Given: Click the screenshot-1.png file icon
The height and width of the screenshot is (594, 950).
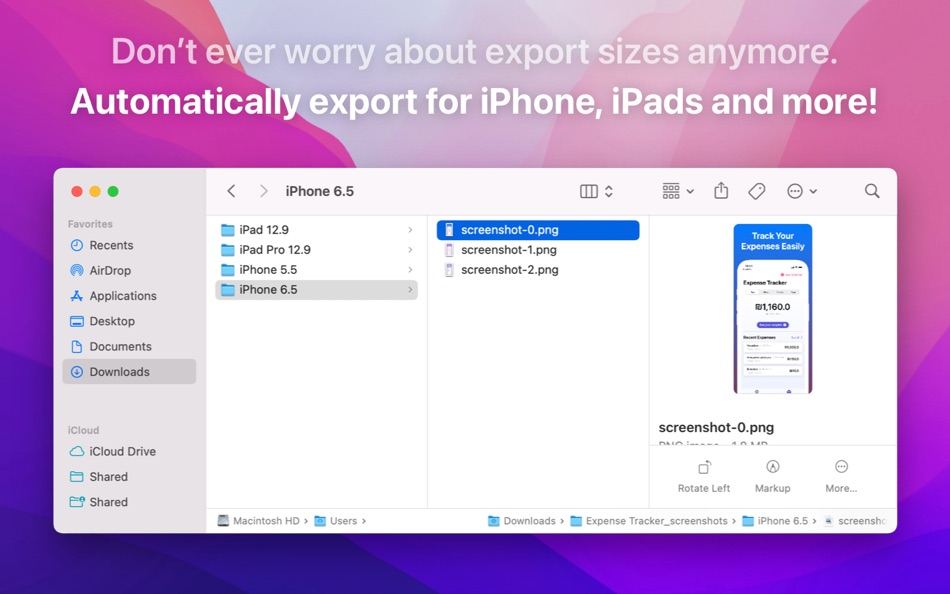Looking at the screenshot, I should [449, 250].
